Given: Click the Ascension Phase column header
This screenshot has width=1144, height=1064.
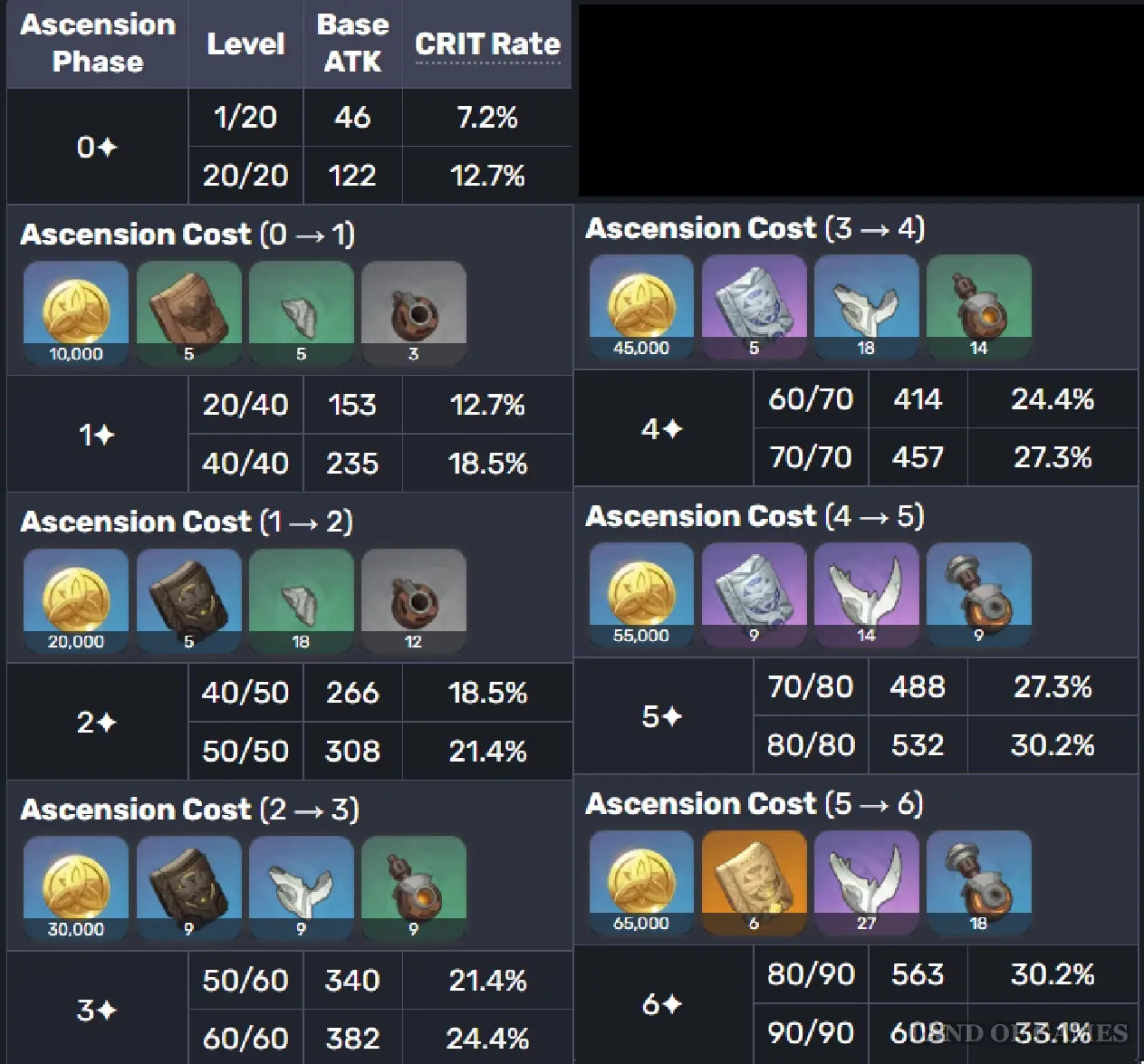Looking at the screenshot, I should tap(98, 43).
